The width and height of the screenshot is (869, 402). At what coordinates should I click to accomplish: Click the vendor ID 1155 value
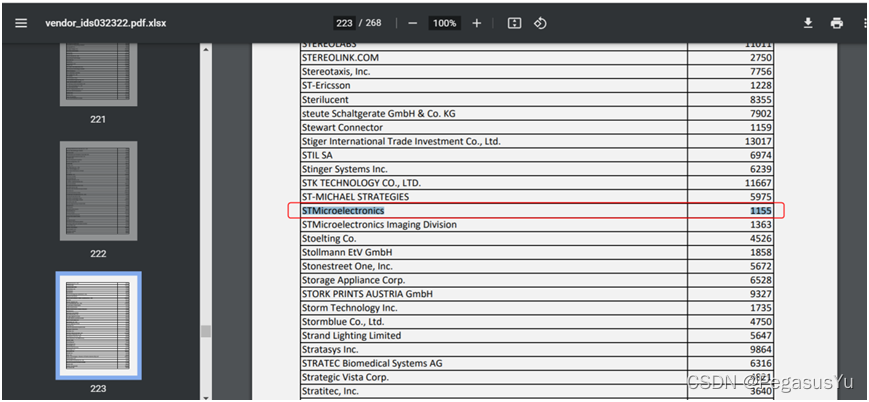click(761, 211)
